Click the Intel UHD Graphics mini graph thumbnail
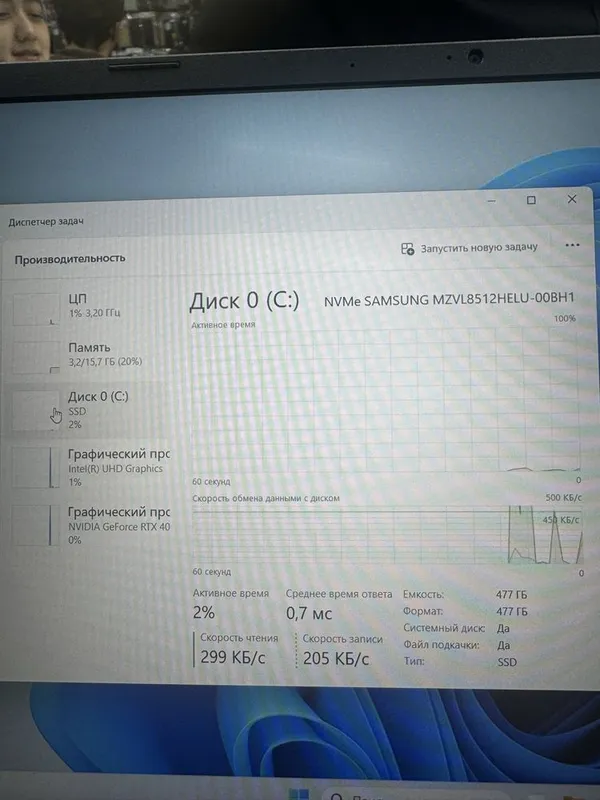 36,467
